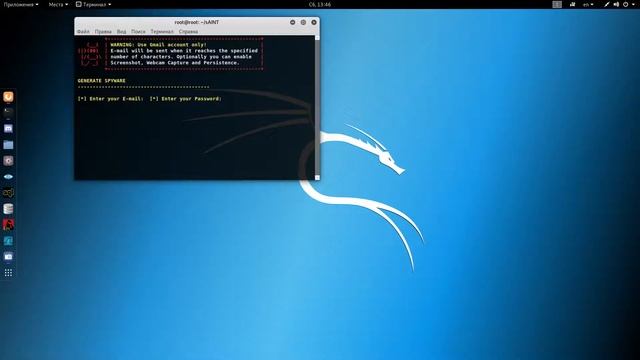
Task: Open the Вид menu in terminal
Action: click(x=121, y=31)
